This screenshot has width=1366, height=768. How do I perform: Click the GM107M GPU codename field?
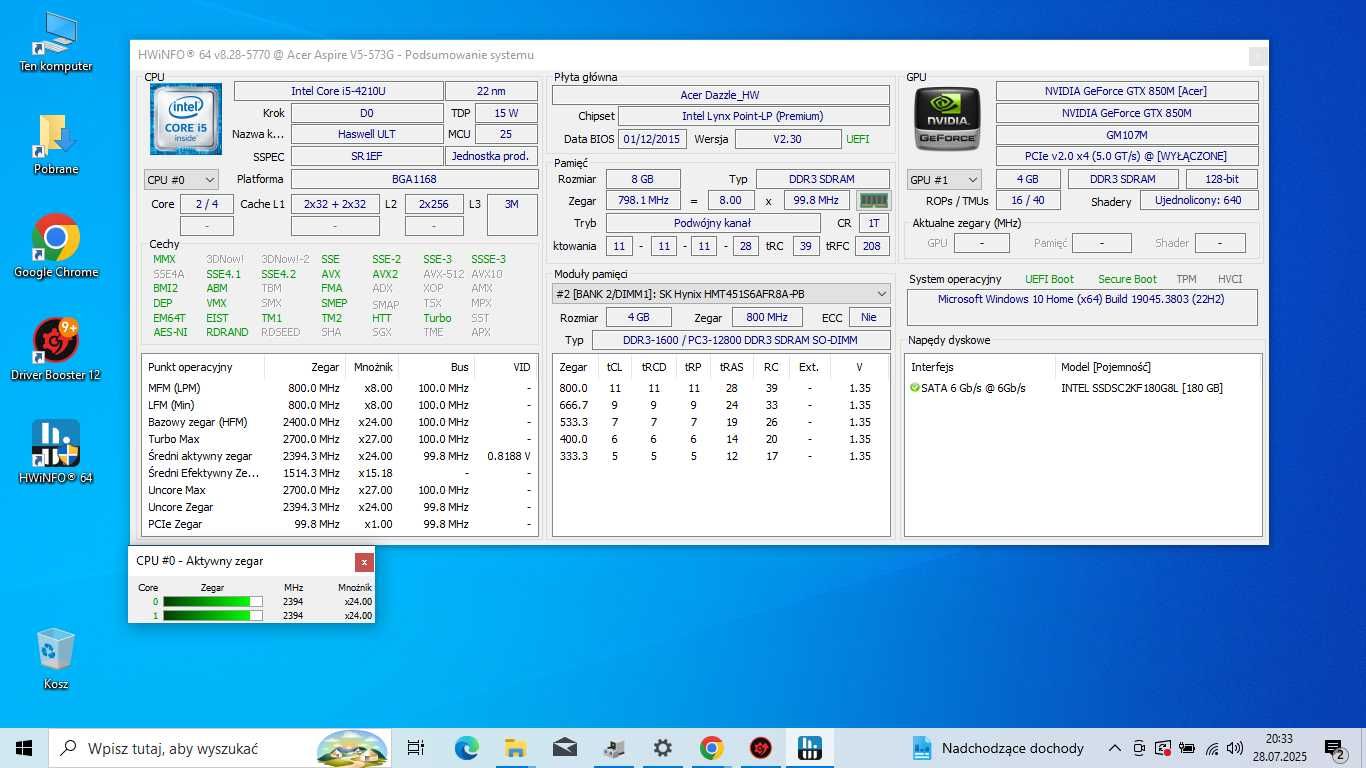(1127, 135)
